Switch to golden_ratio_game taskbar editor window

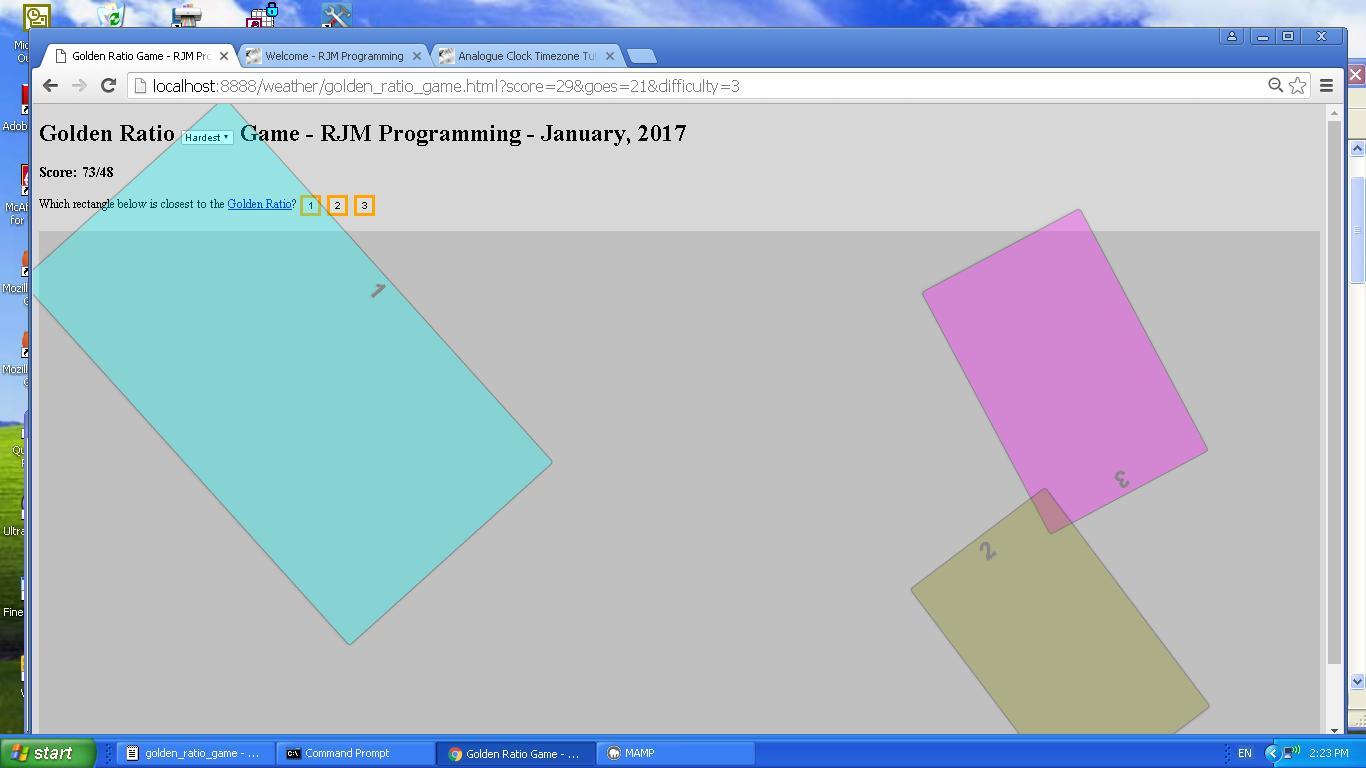194,753
